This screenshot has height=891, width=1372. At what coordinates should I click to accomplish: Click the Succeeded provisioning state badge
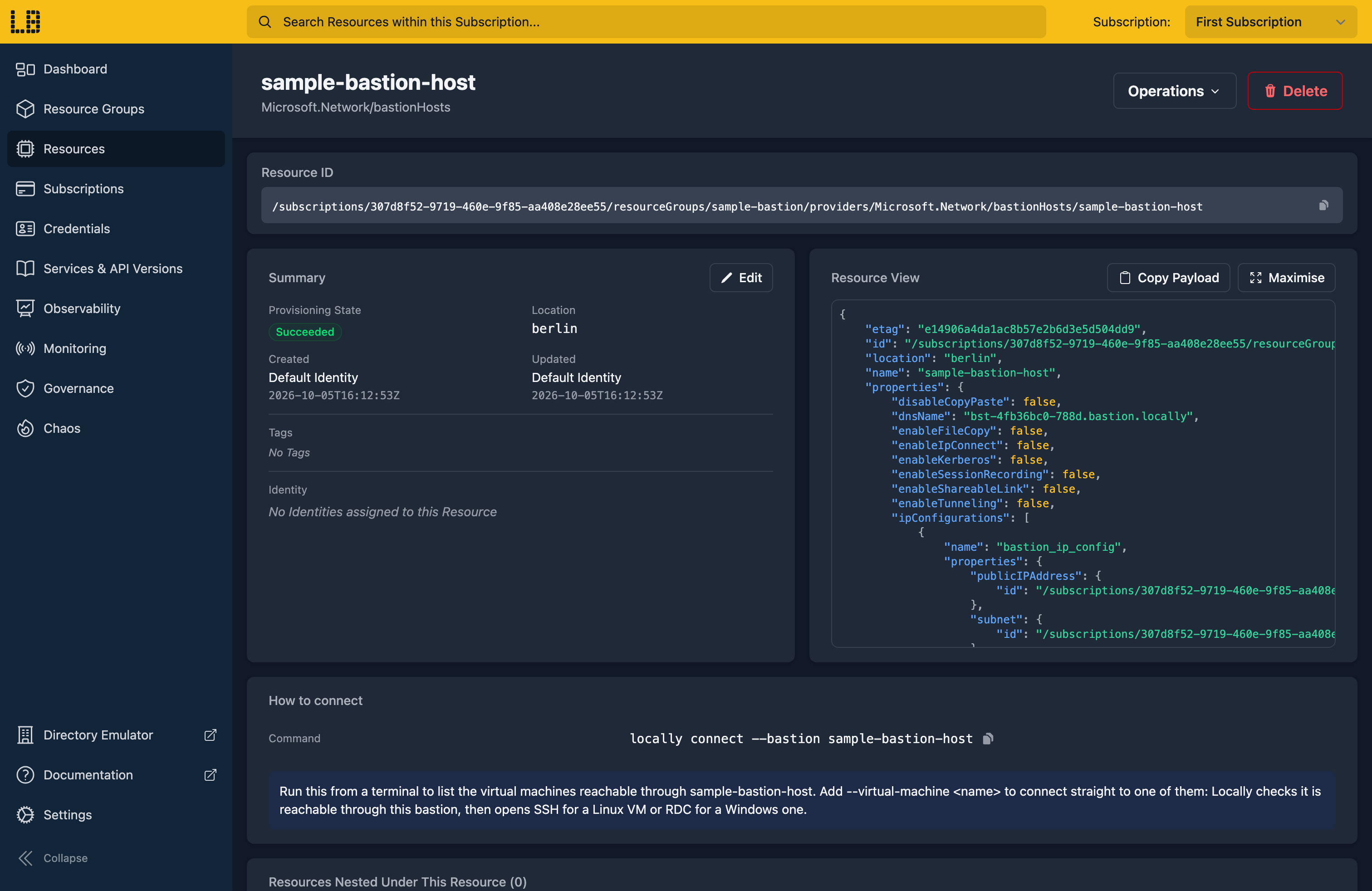(x=305, y=332)
